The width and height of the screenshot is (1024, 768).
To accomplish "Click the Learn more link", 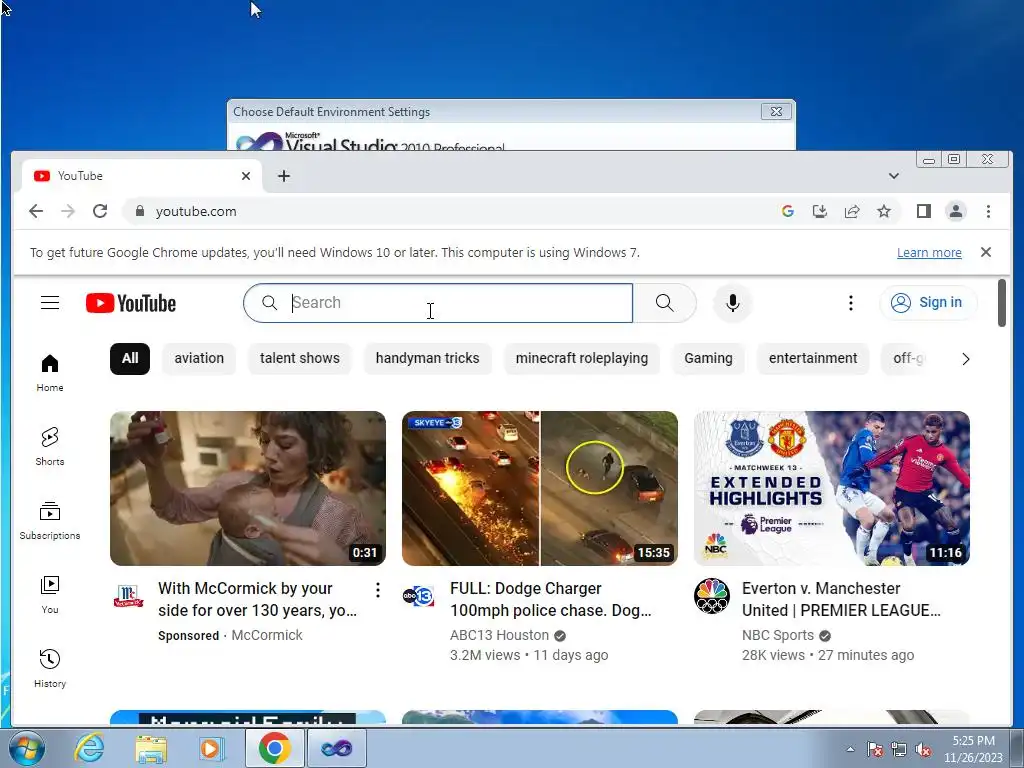I will point(929,253).
